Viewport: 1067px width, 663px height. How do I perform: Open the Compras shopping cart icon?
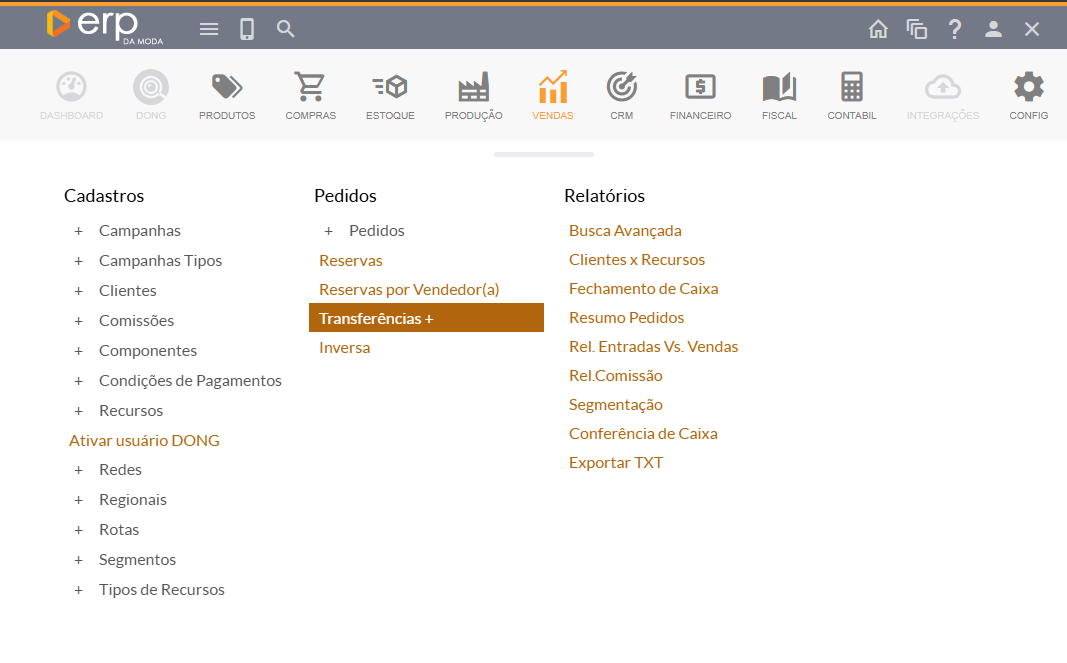[x=310, y=88]
